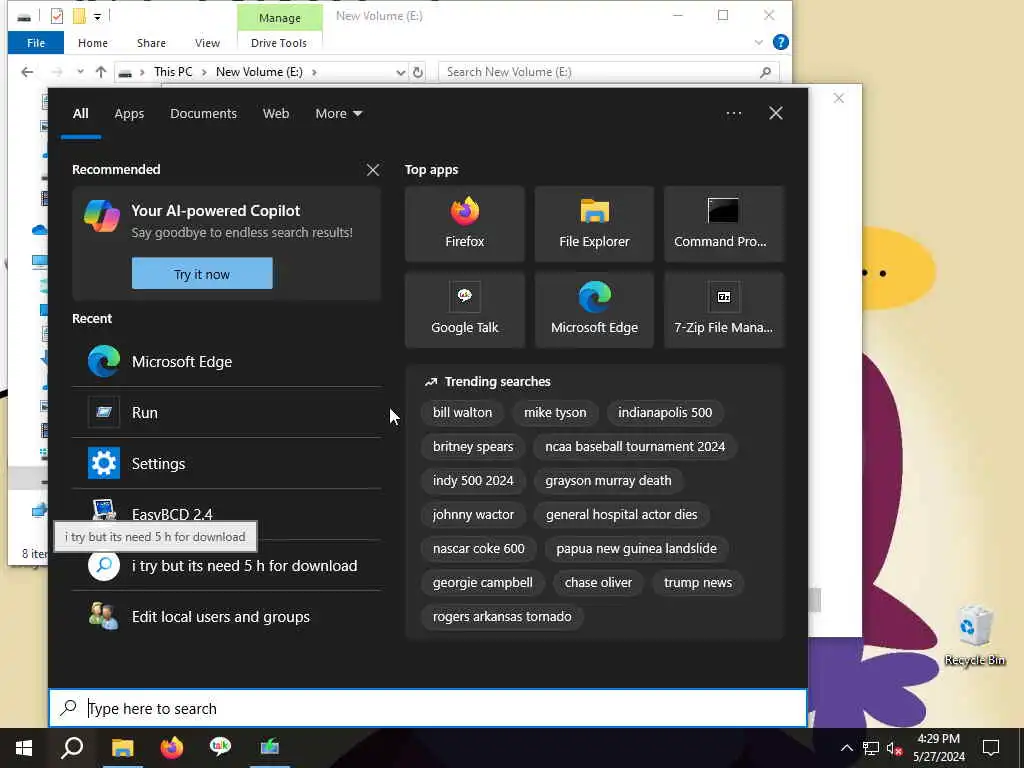This screenshot has height=768, width=1024.
Task: Open Microsoft Edge tile in Top apps
Action: point(594,310)
